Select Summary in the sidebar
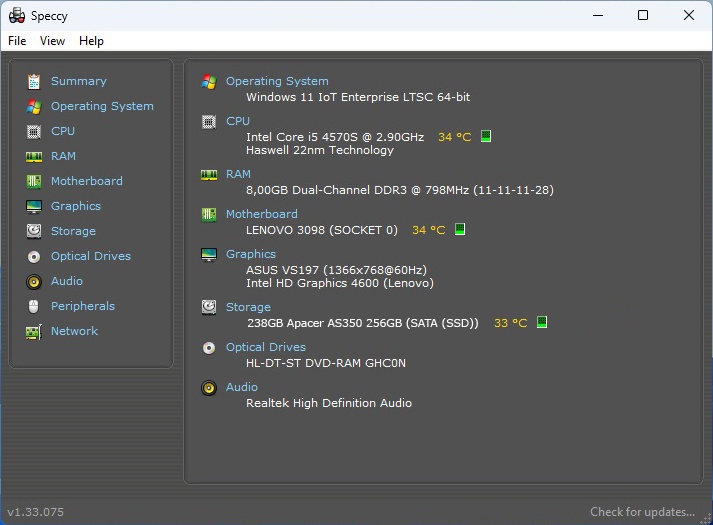This screenshot has height=525, width=713. tap(79, 81)
